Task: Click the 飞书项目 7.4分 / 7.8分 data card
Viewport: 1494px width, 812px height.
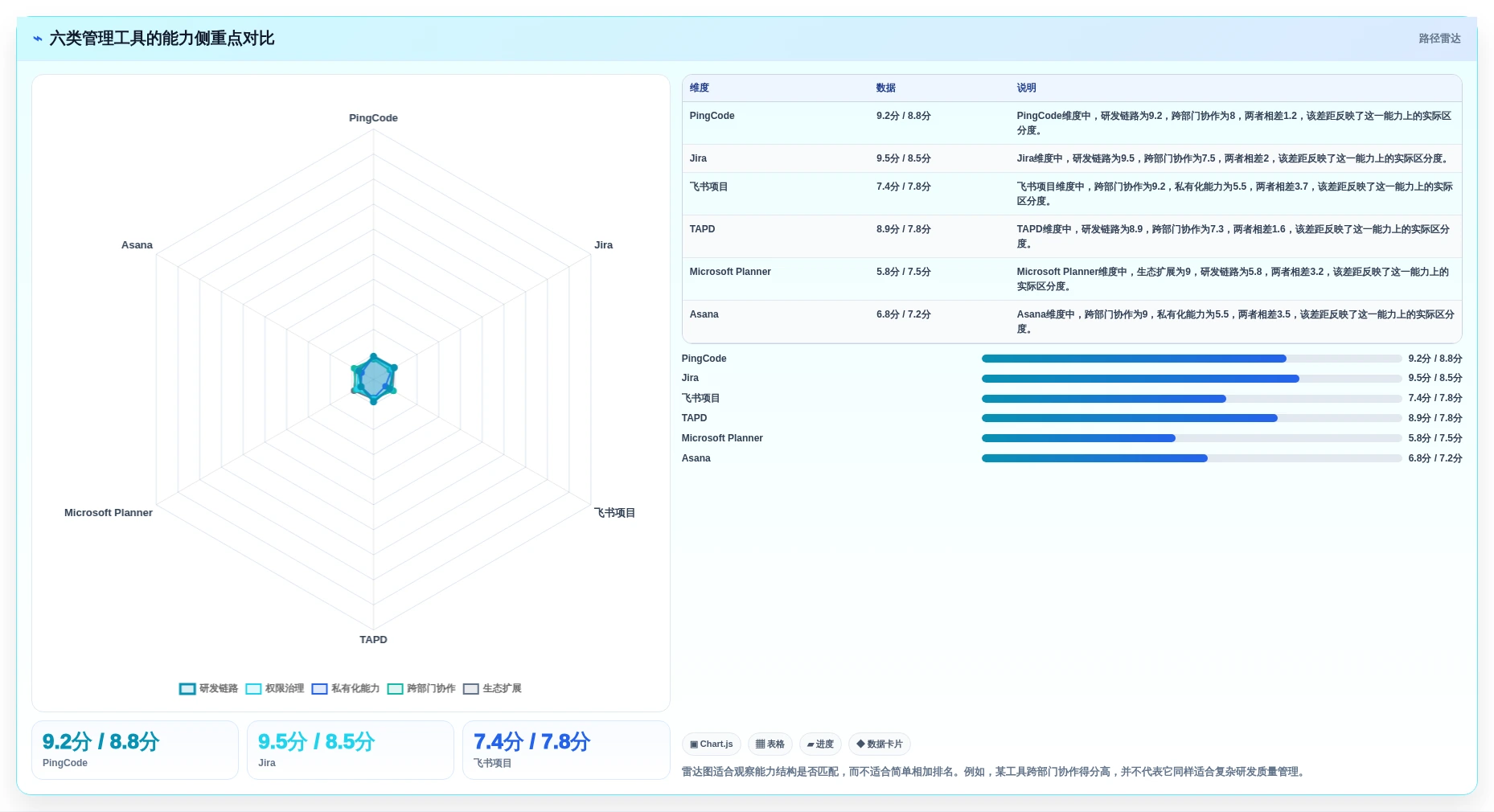Action: coord(566,750)
